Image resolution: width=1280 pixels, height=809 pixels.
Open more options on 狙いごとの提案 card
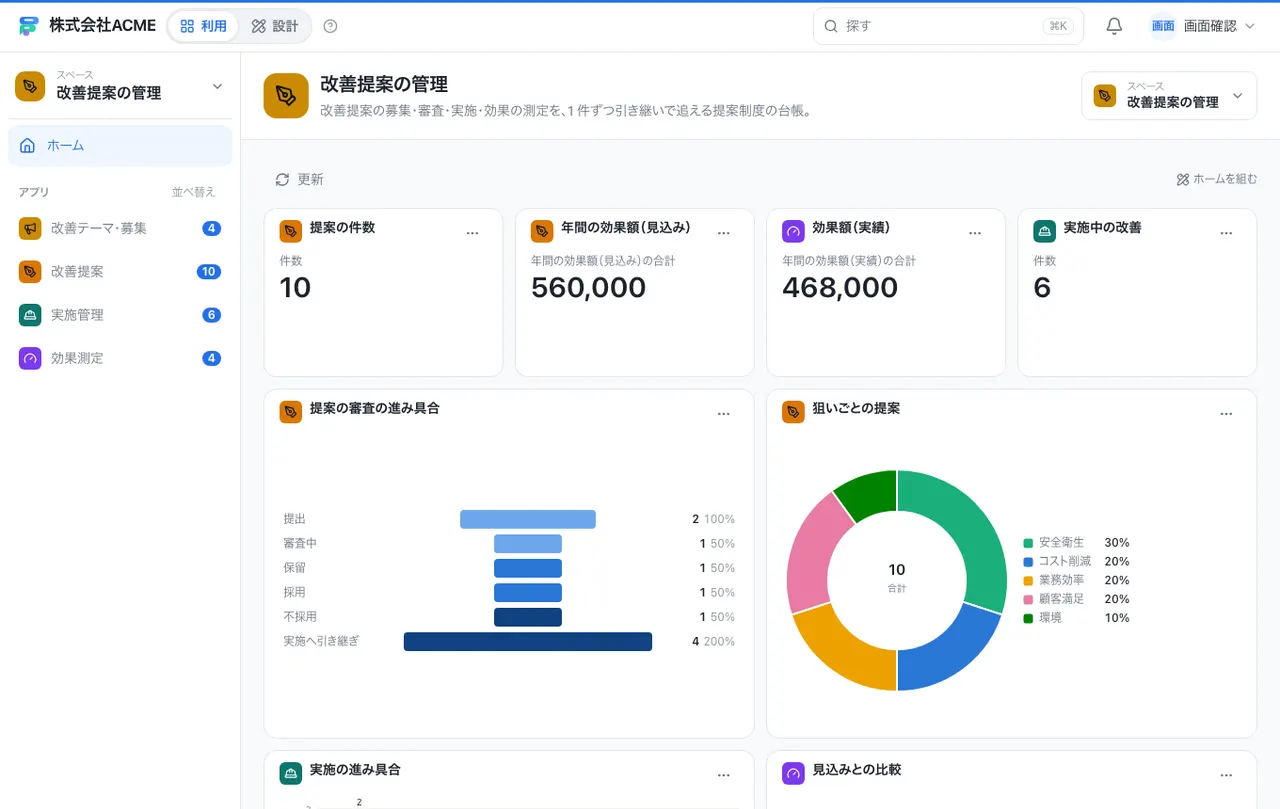[x=1226, y=414]
